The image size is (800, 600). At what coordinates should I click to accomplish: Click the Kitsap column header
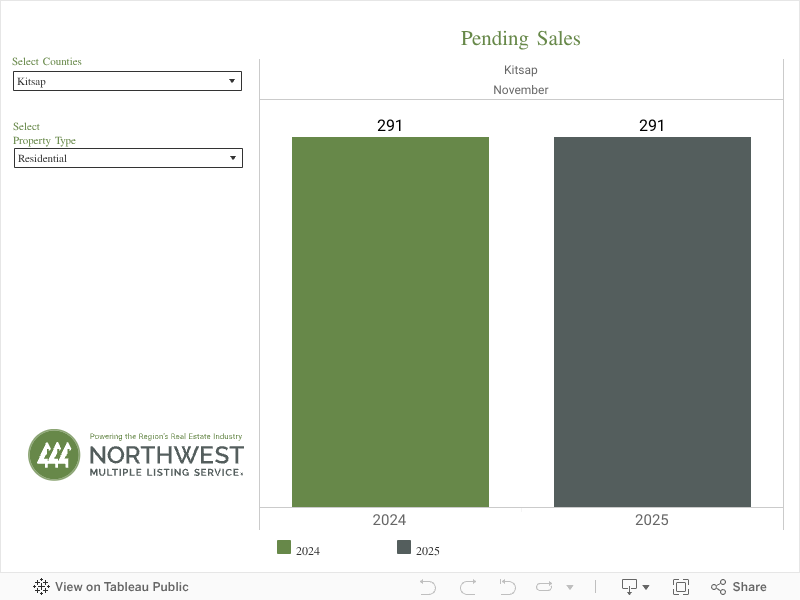pos(521,70)
